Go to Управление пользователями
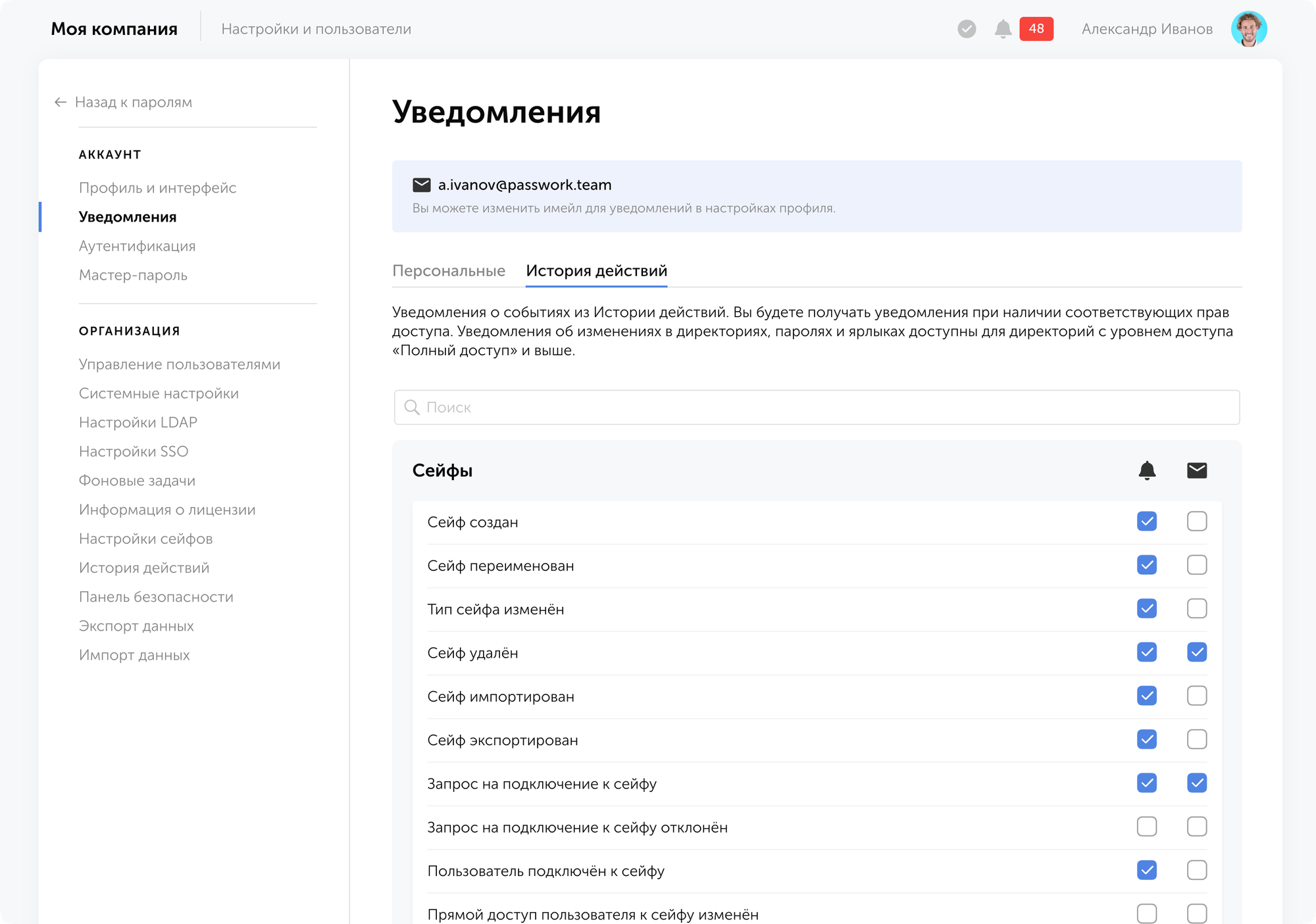Viewport: 1316px width, 924px height. tap(179, 364)
